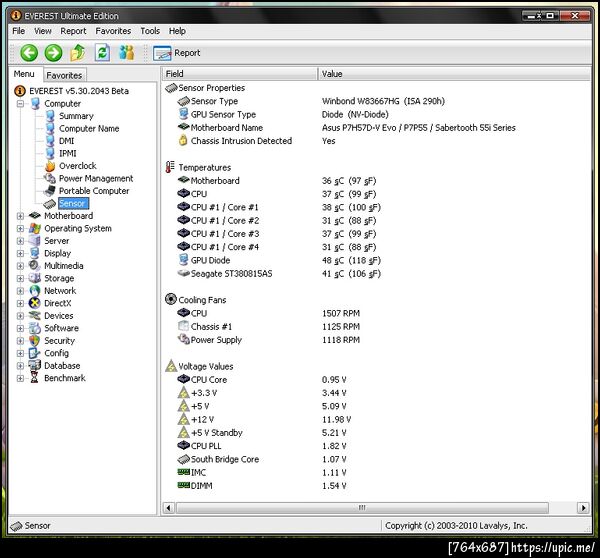Screen dimensions: 600x558
Task: Click the Multimedia speaker icon
Action: [x=35, y=266]
